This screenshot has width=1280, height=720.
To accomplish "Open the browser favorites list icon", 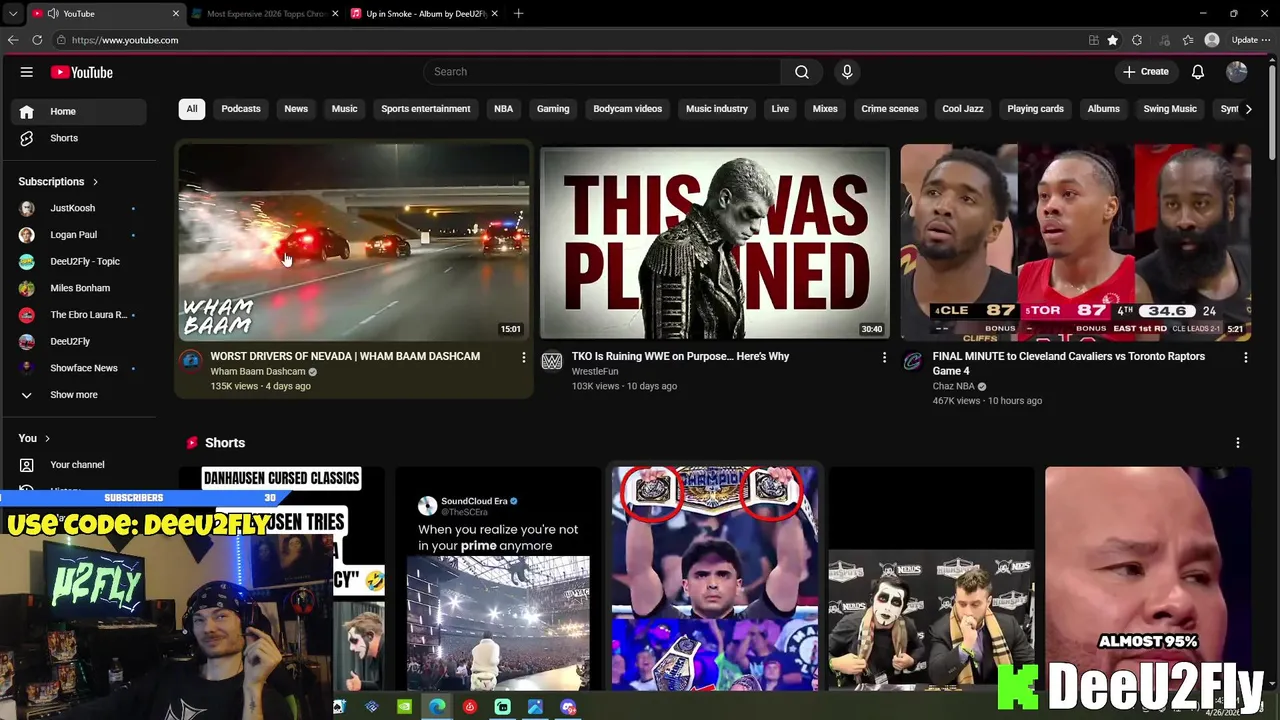I will (x=1188, y=40).
